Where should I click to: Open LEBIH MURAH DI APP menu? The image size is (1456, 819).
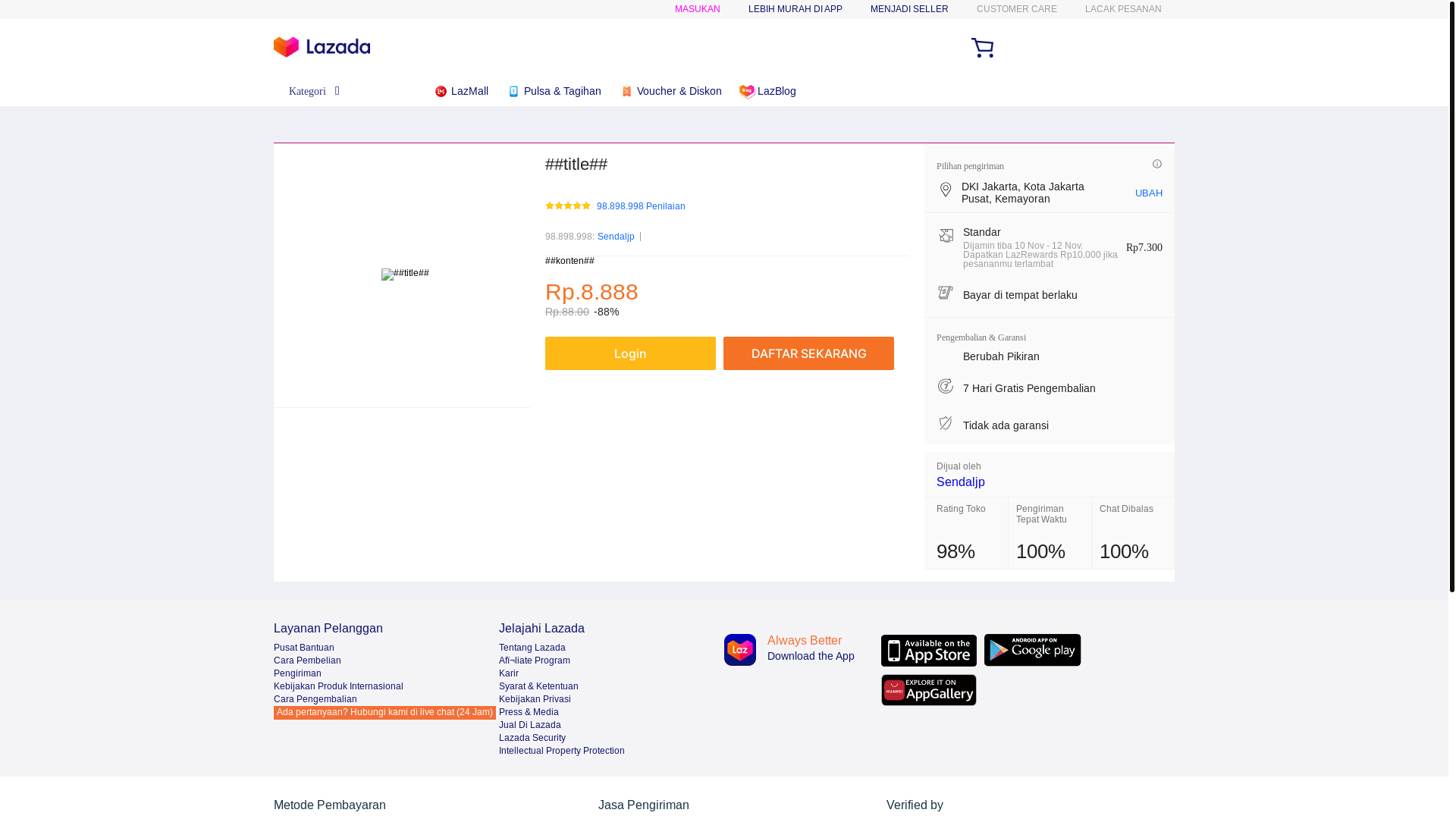click(x=795, y=9)
